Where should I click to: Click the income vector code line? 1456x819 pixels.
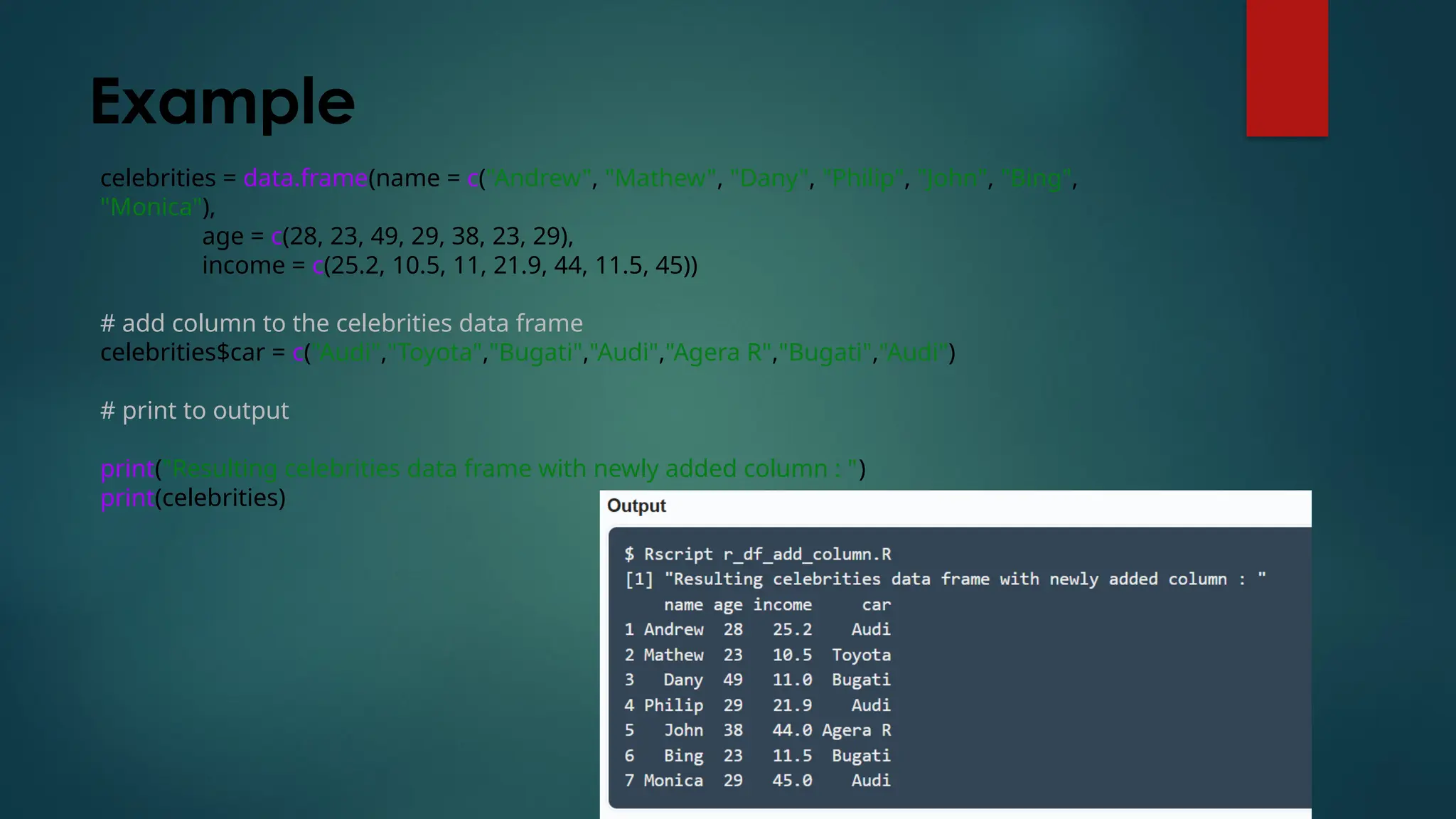449,265
